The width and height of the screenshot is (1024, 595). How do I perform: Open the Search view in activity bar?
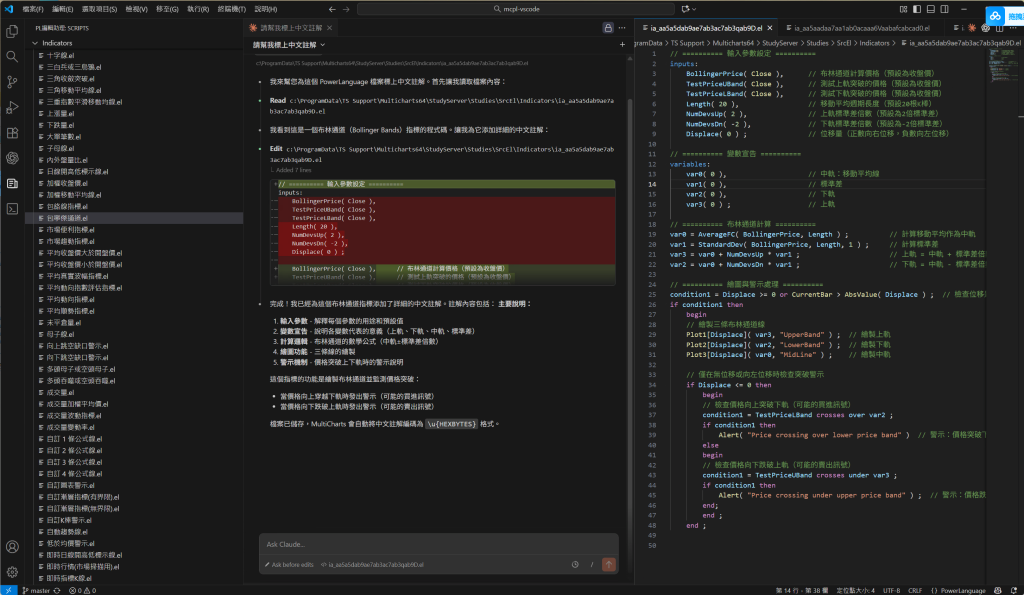[12, 58]
